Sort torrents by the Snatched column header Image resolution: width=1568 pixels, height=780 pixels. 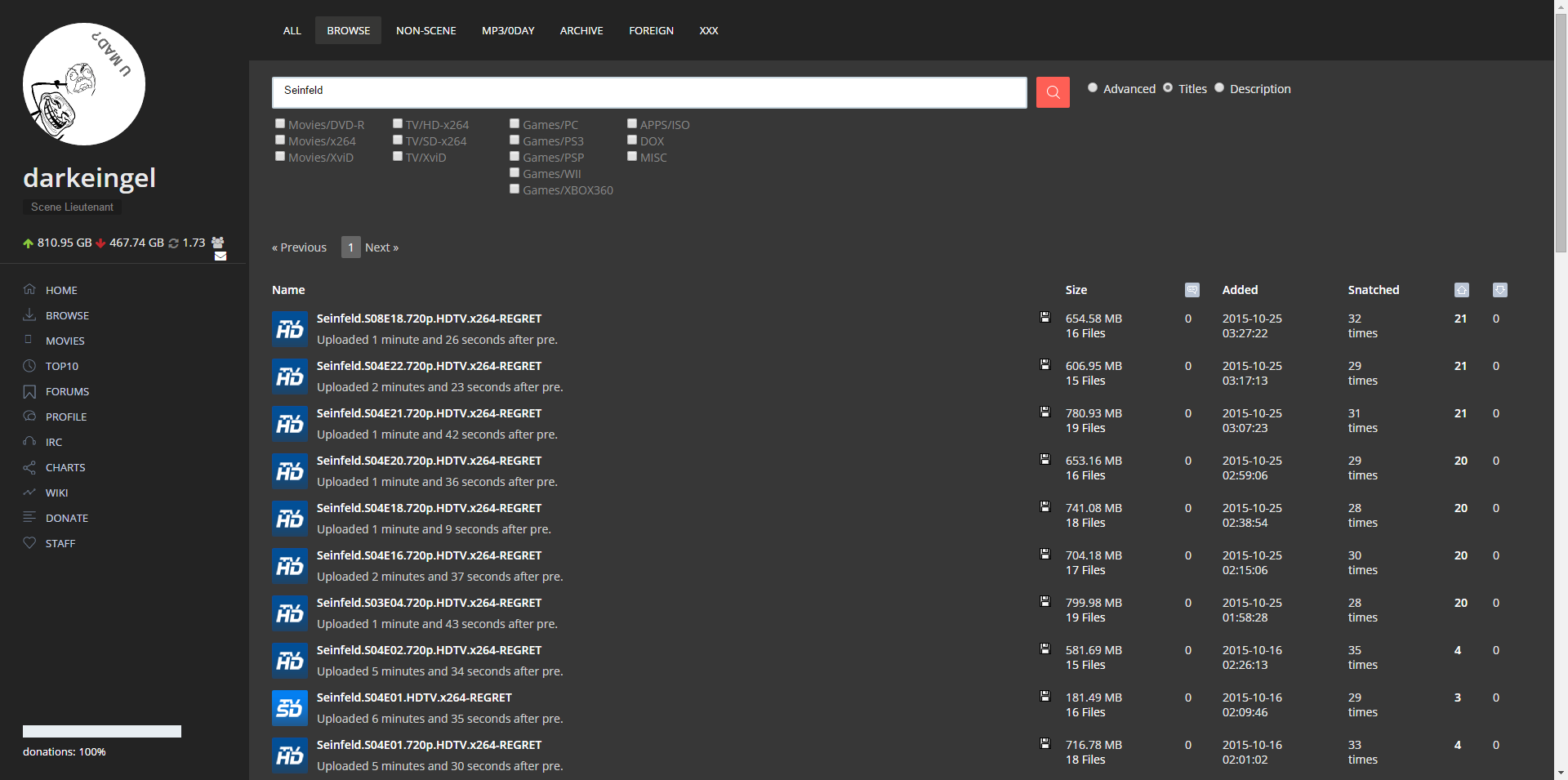(x=1374, y=290)
